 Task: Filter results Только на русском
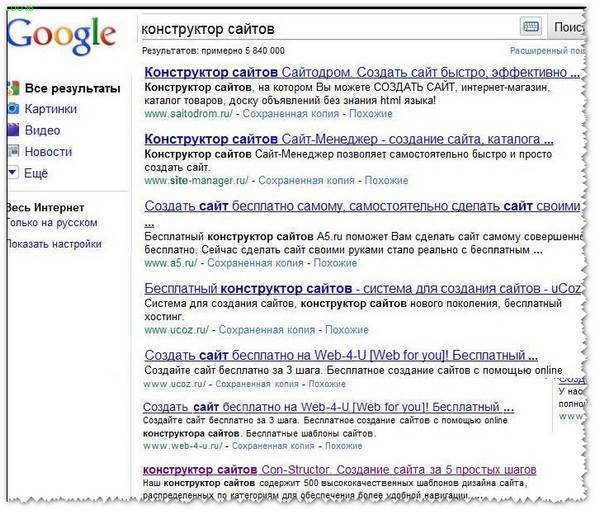coord(52,223)
